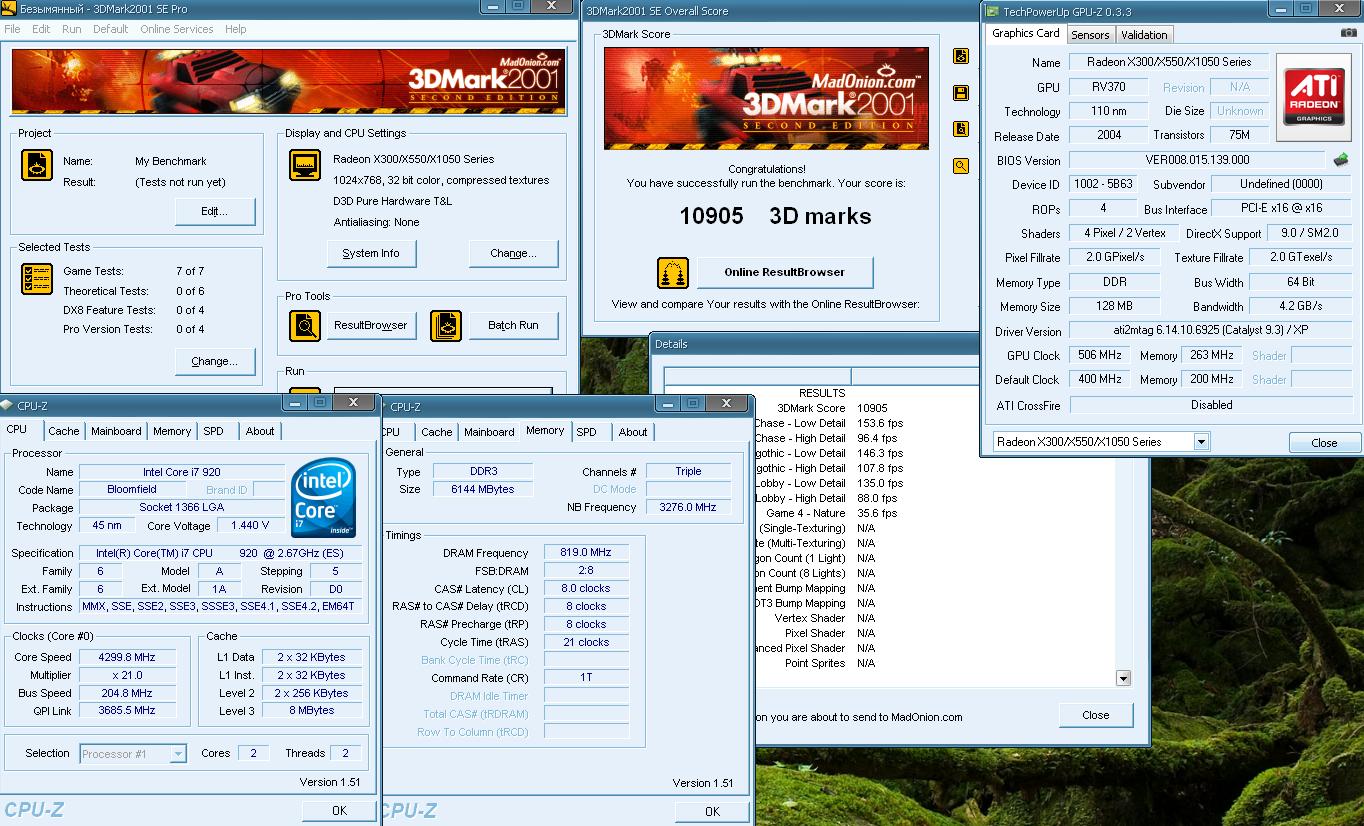Image resolution: width=1364 pixels, height=826 pixels.
Task: Switch to the Sensors tab in GPU-Z
Action: click(x=1090, y=35)
